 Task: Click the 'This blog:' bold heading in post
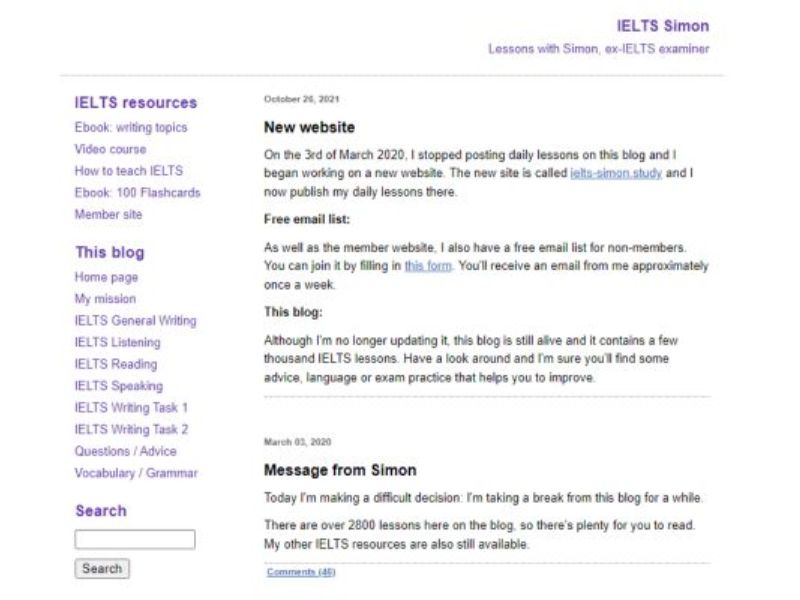pos(293,312)
